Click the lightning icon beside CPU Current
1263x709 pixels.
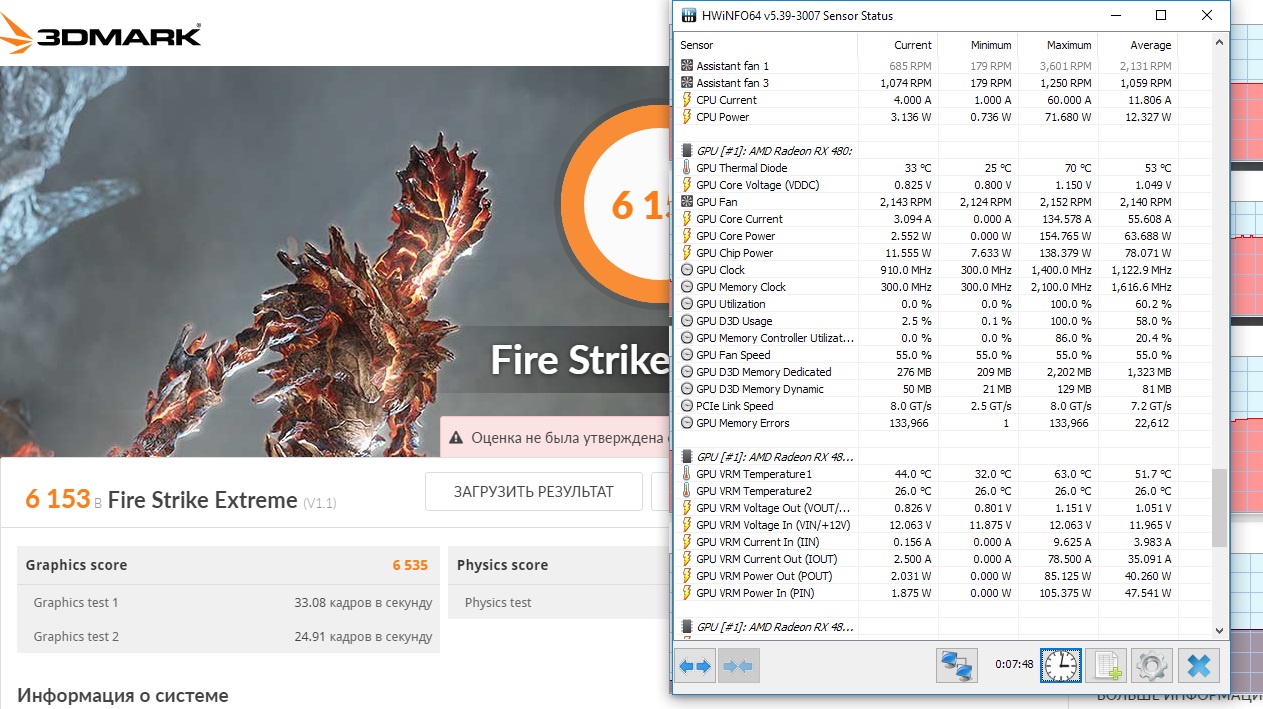[x=687, y=99]
